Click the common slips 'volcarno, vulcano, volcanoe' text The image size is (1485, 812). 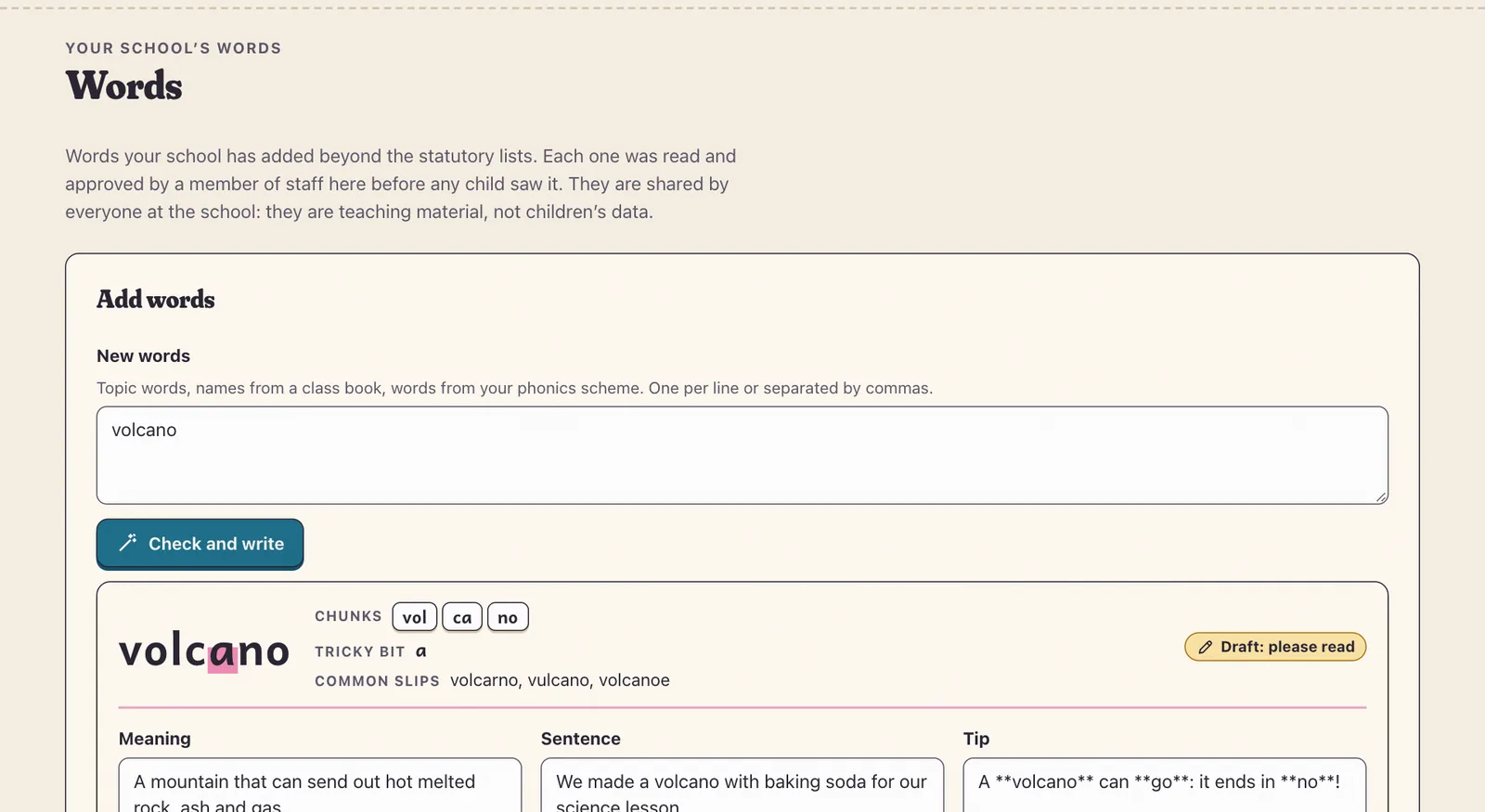(x=560, y=680)
